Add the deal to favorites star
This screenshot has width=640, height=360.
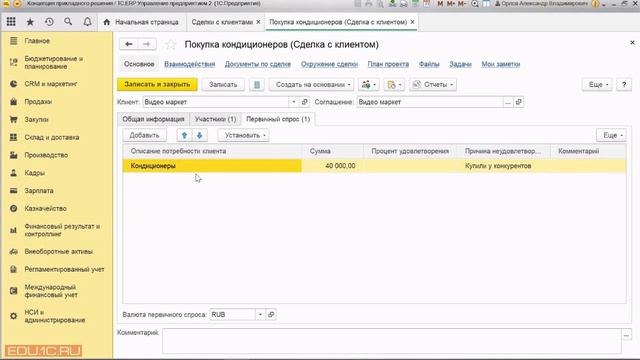pyautogui.click(x=171, y=44)
